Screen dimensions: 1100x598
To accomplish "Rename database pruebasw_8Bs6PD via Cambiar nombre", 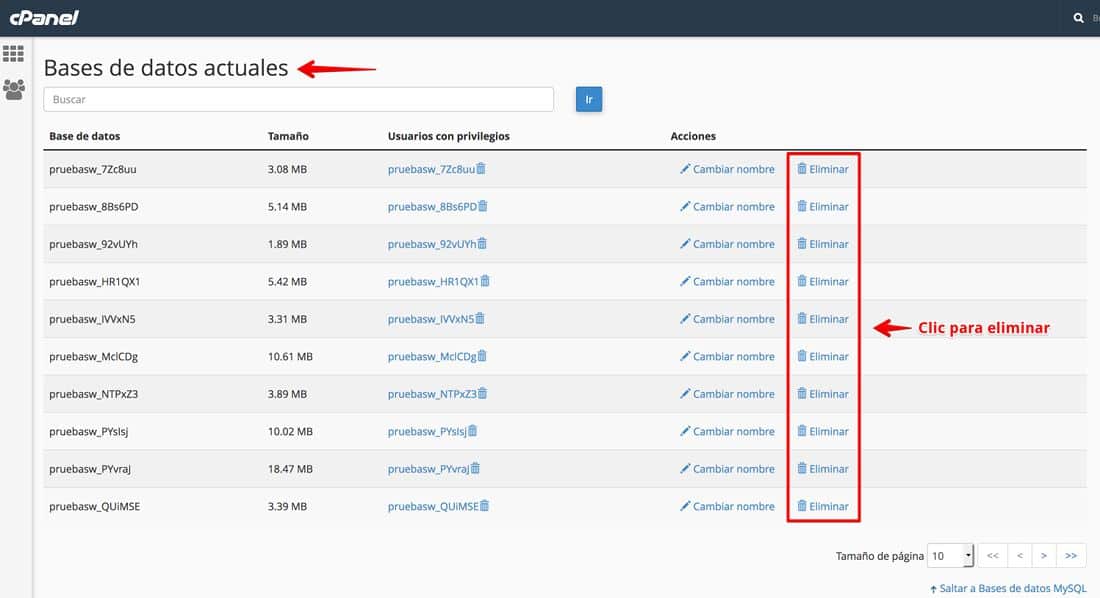I will tap(727, 206).
